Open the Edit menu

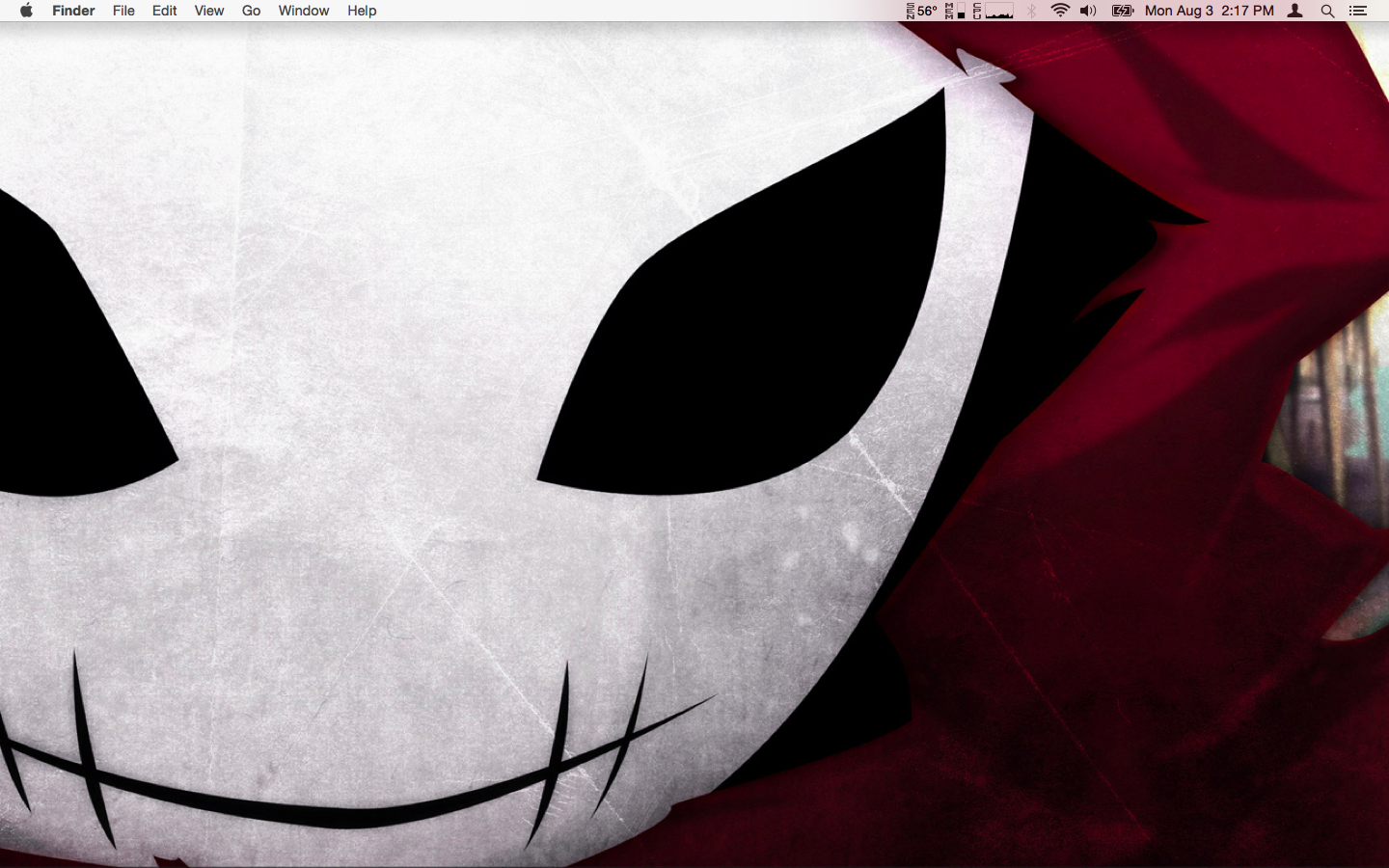[x=164, y=11]
